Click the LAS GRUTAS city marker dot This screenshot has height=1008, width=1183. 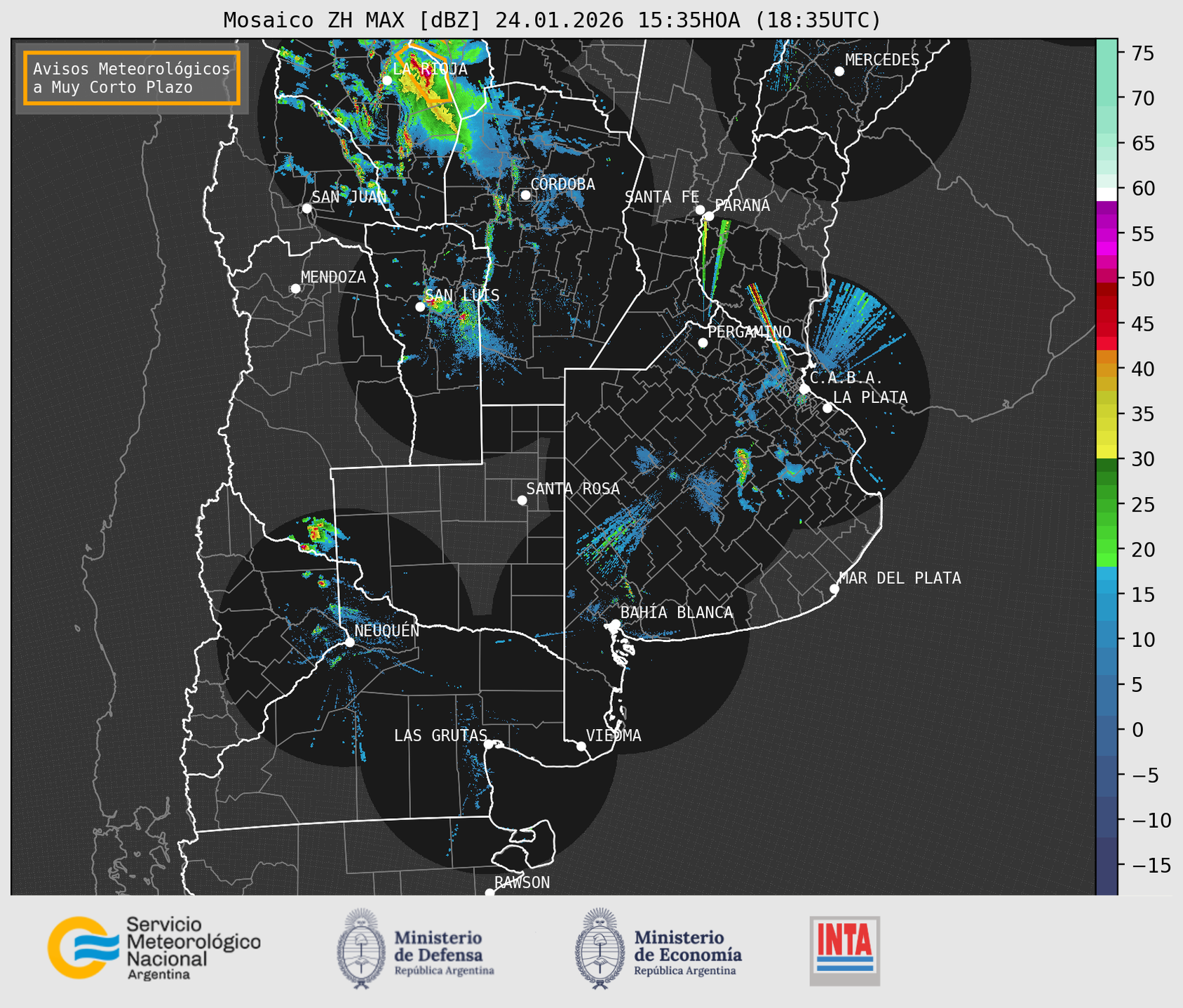coord(489,744)
